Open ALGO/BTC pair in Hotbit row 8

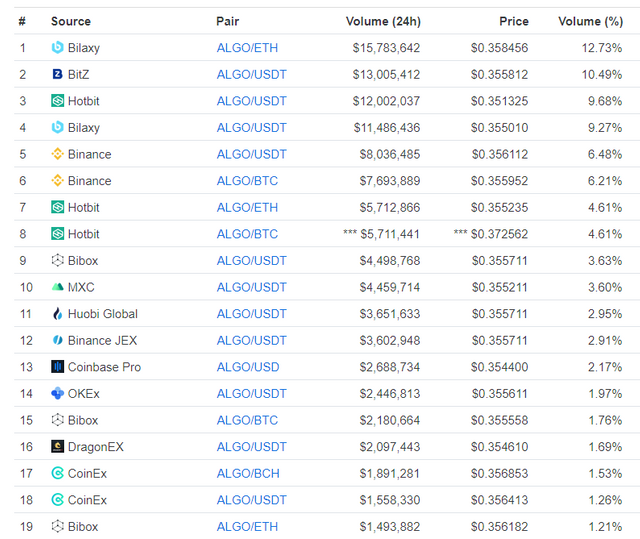point(247,234)
